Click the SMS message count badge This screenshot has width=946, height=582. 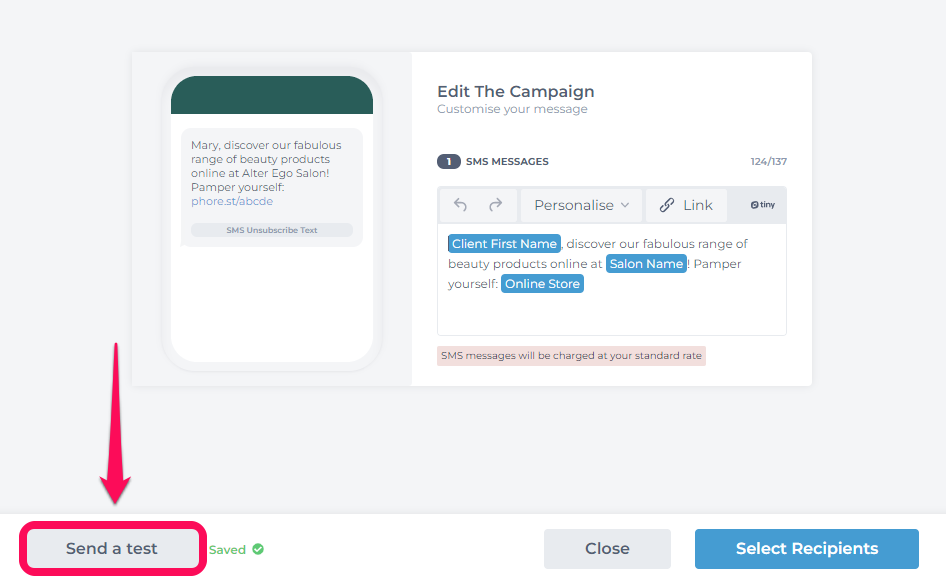[x=448, y=162]
